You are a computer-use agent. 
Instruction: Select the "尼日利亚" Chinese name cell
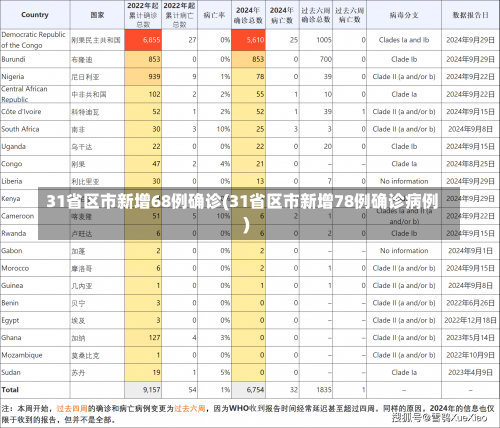click(97, 77)
